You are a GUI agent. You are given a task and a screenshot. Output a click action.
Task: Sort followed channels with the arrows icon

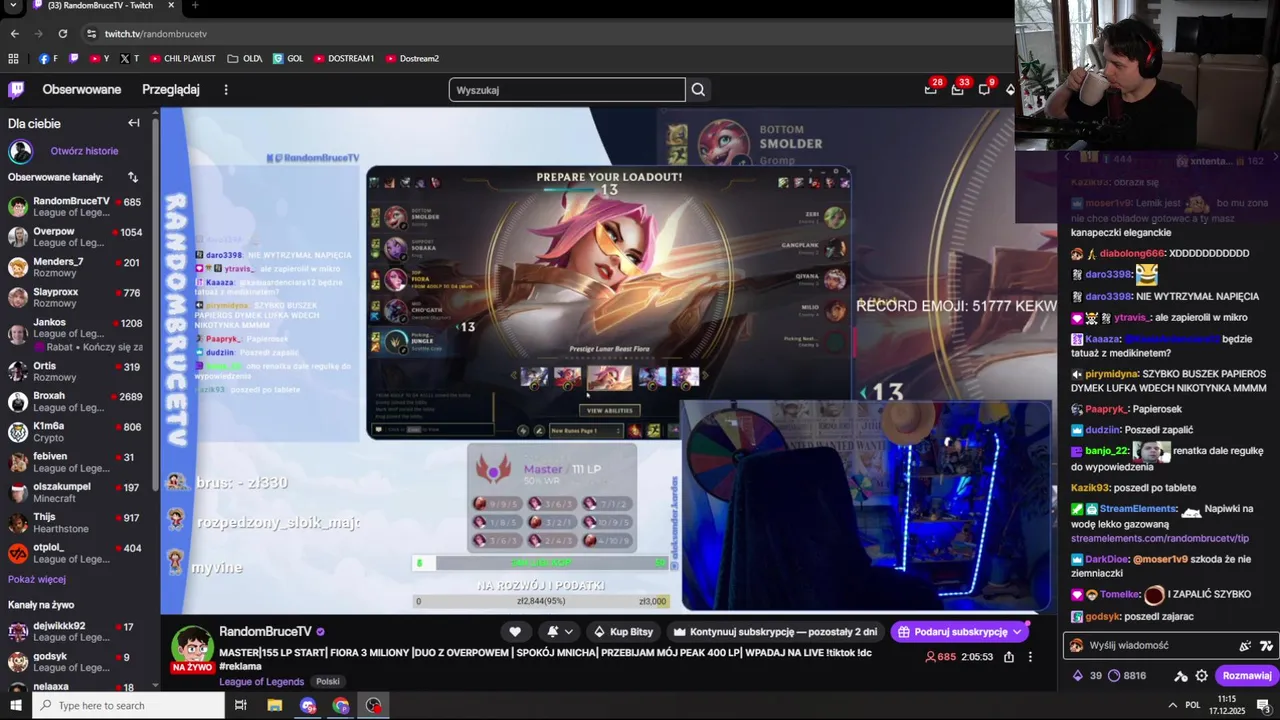[x=132, y=177]
